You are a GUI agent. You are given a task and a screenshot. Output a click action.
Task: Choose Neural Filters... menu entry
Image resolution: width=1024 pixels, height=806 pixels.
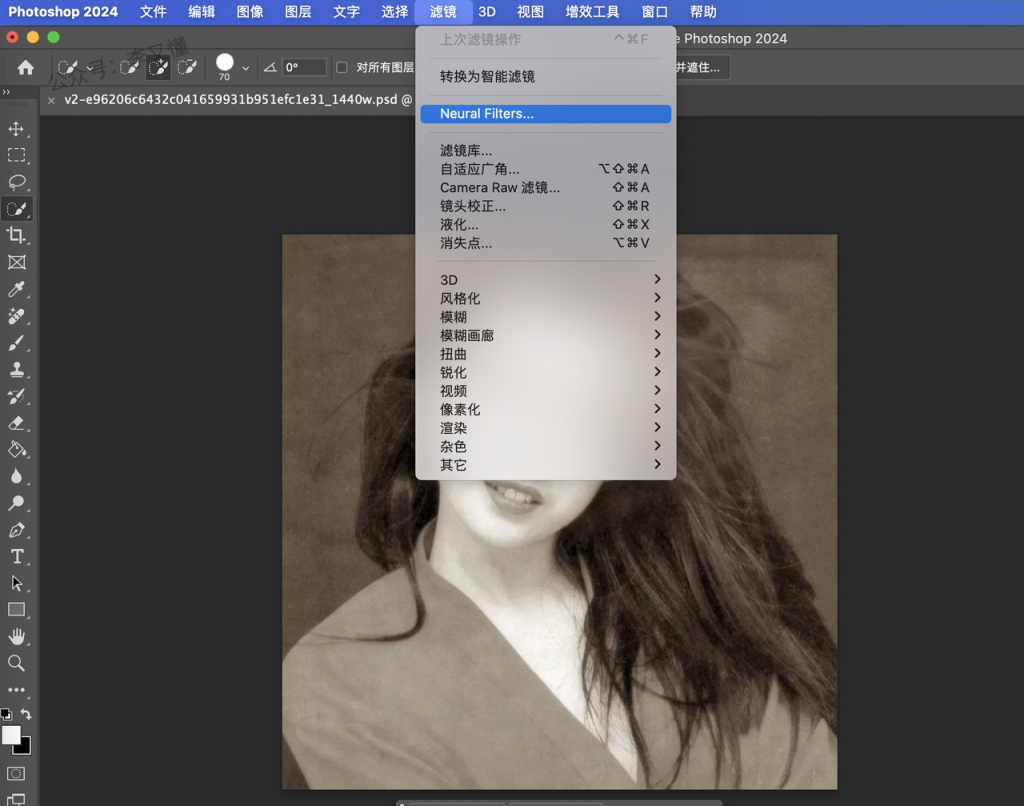coord(545,114)
